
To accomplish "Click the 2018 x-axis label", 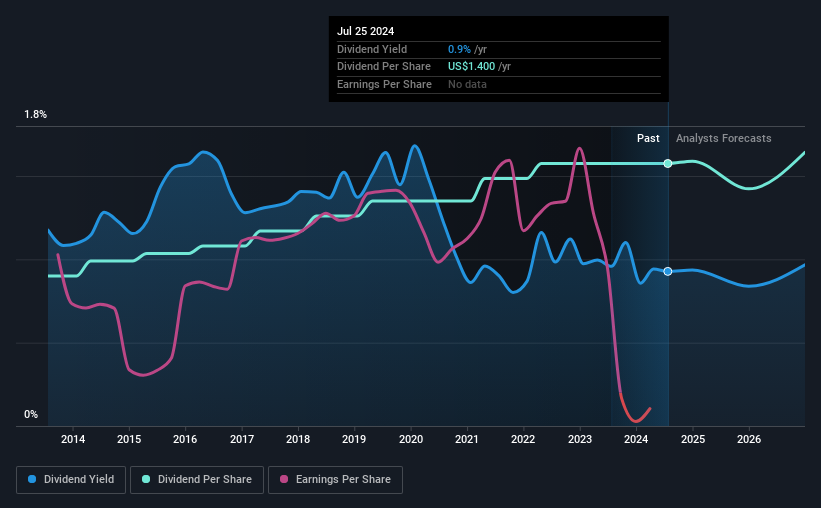I will [298, 439].
